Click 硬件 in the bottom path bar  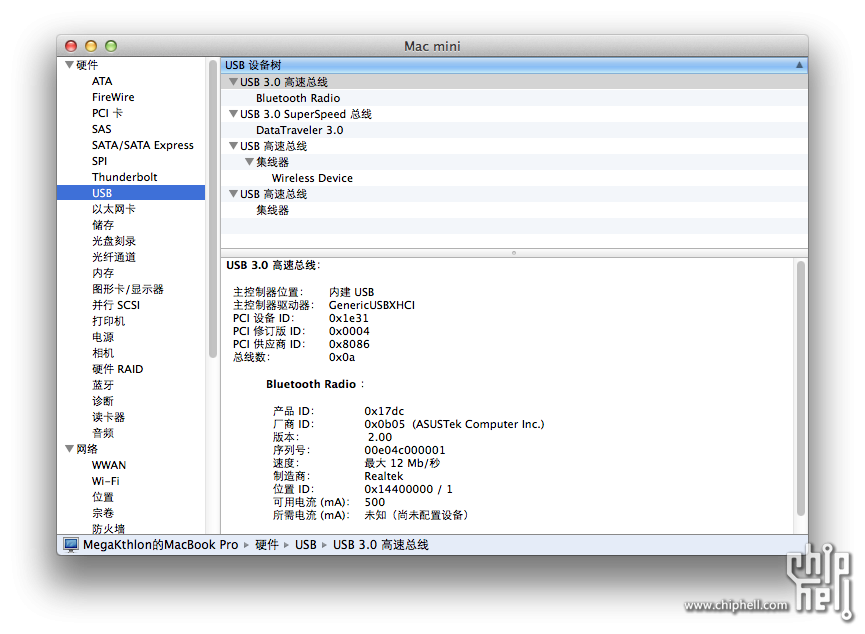267,545
